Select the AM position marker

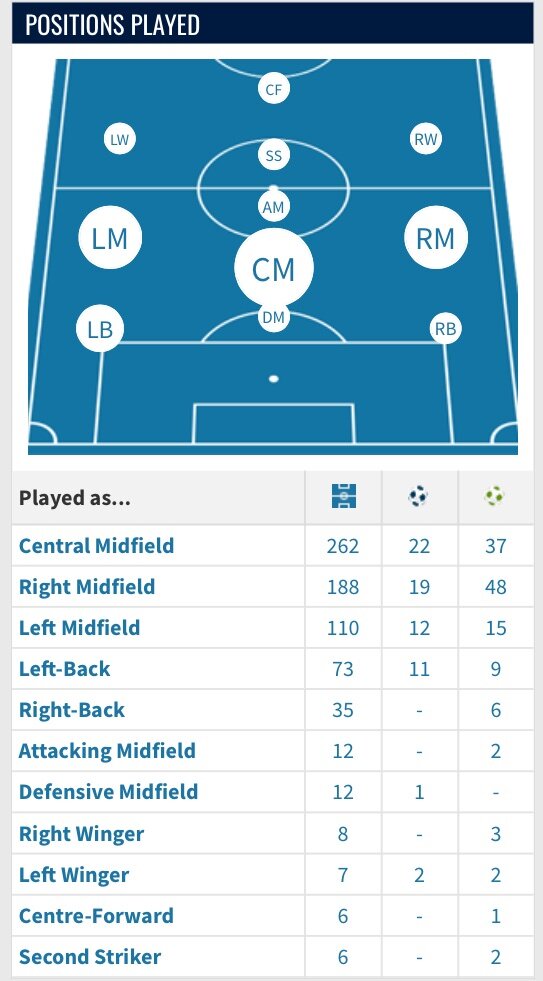(273, 207)
